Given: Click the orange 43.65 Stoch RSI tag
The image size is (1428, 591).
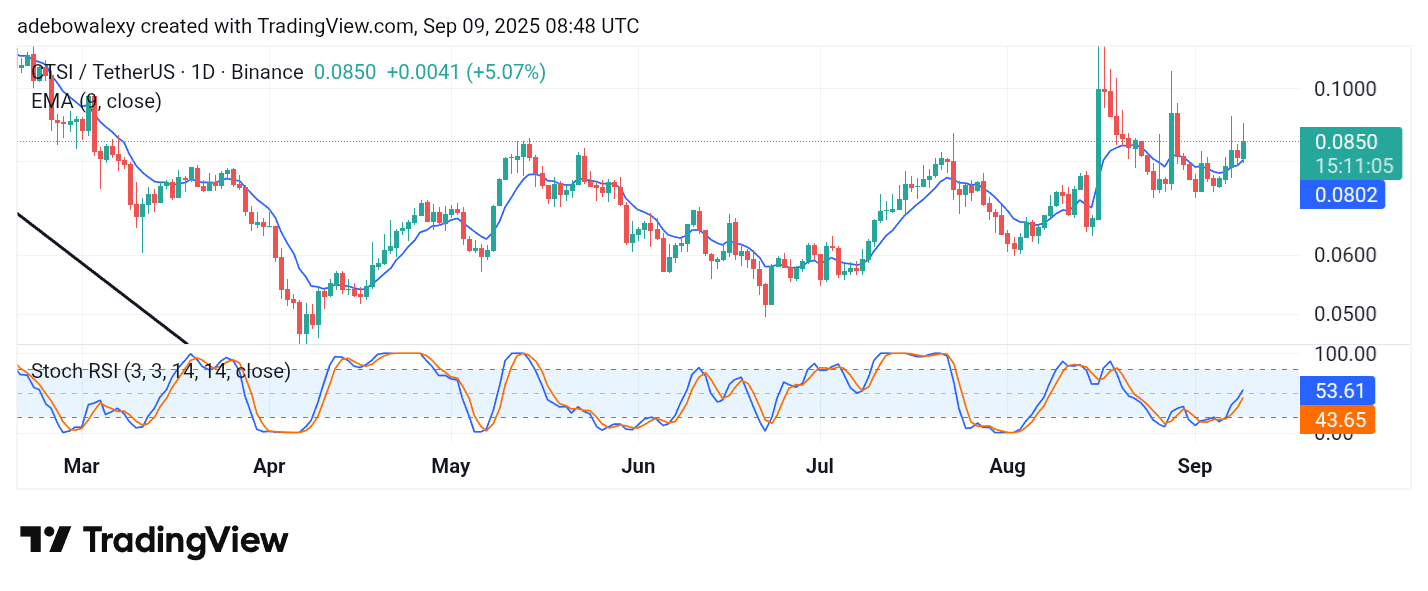Looking at the screenshot, I should (x=1337, y=420).
